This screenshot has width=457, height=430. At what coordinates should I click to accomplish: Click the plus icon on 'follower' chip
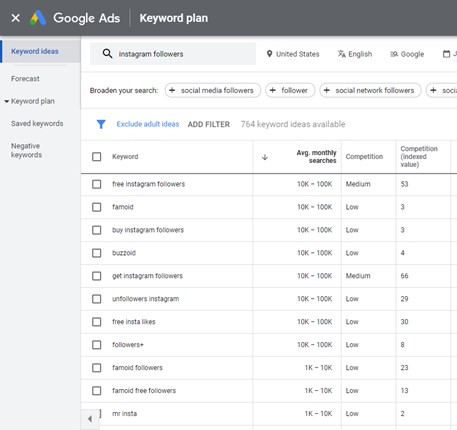click(x=273, y=90)
